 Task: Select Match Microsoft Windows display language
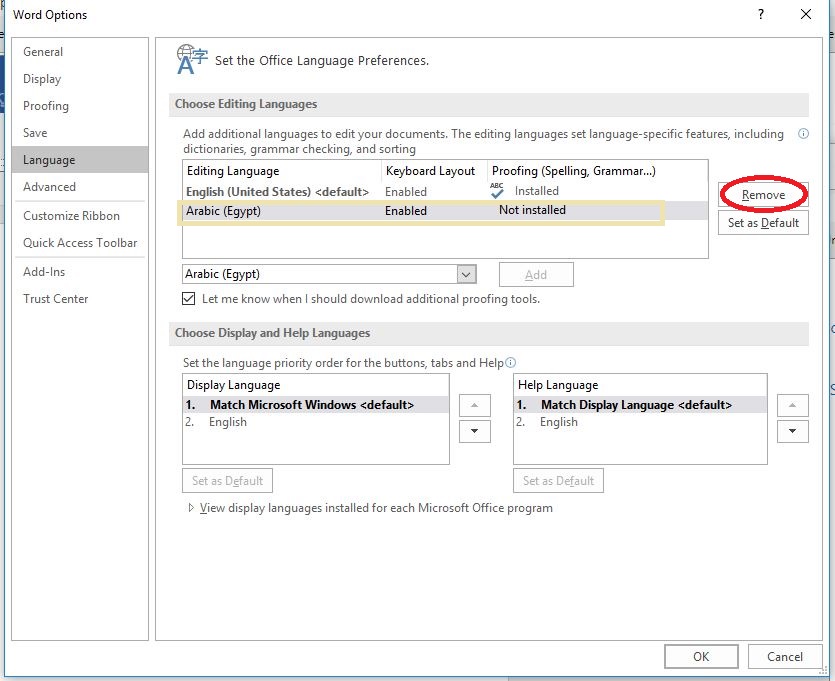(x=316, y=405)
